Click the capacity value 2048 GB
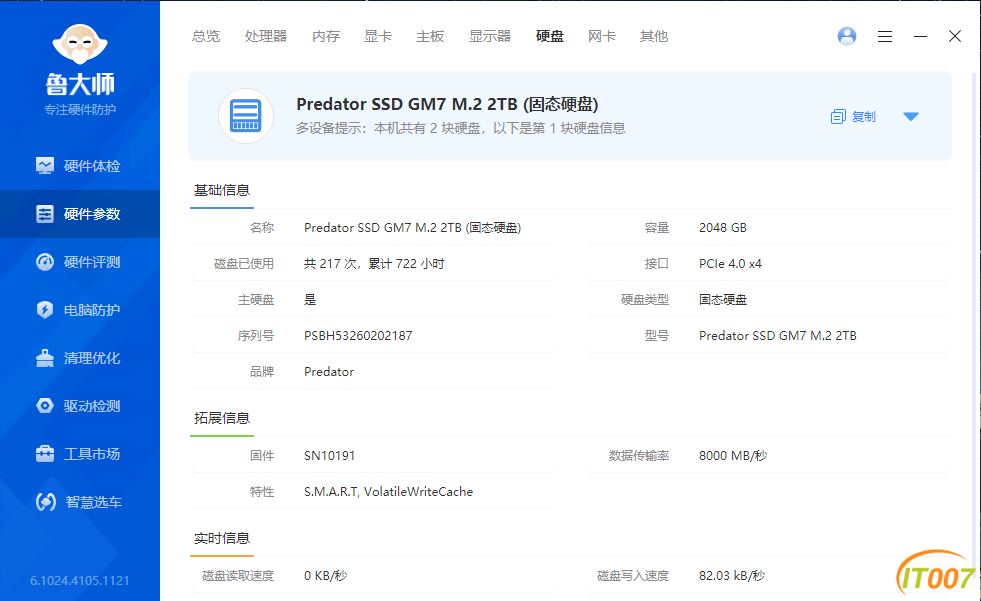 tap(723, 228)
